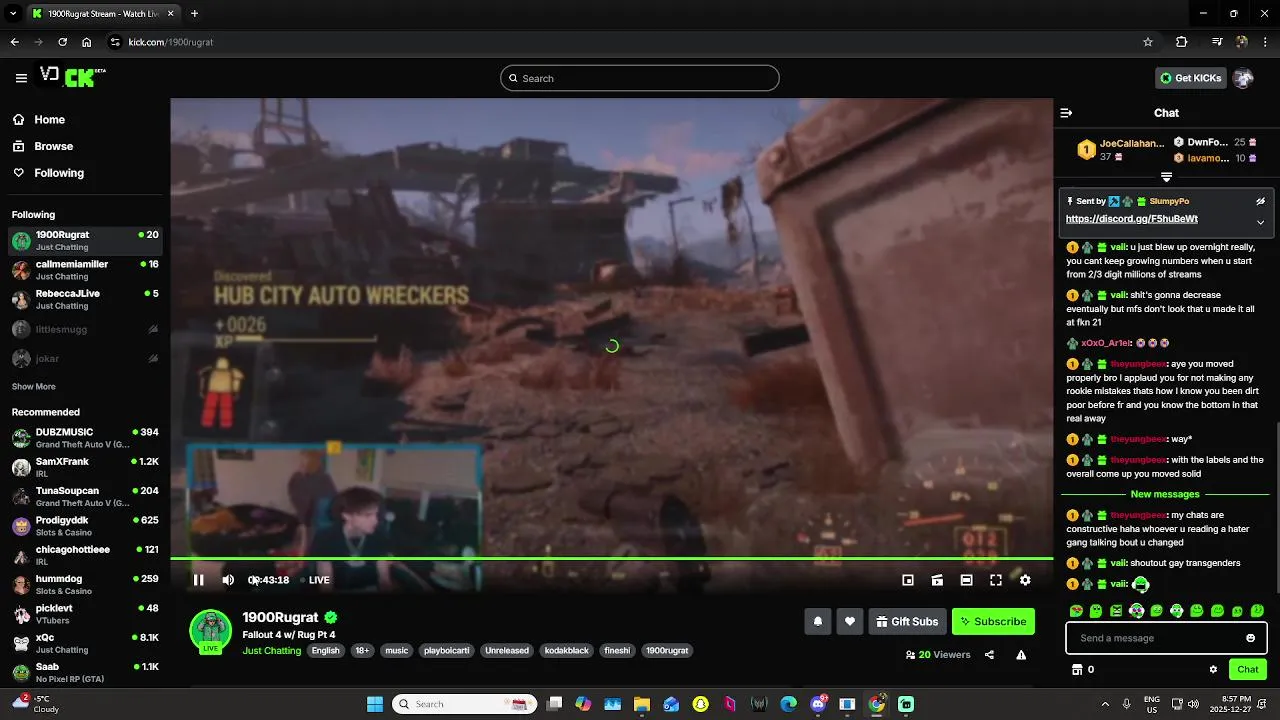Open chat settings gear
The height and width of the screenshot is (720, 1280).
click(x=1213, y=670)
